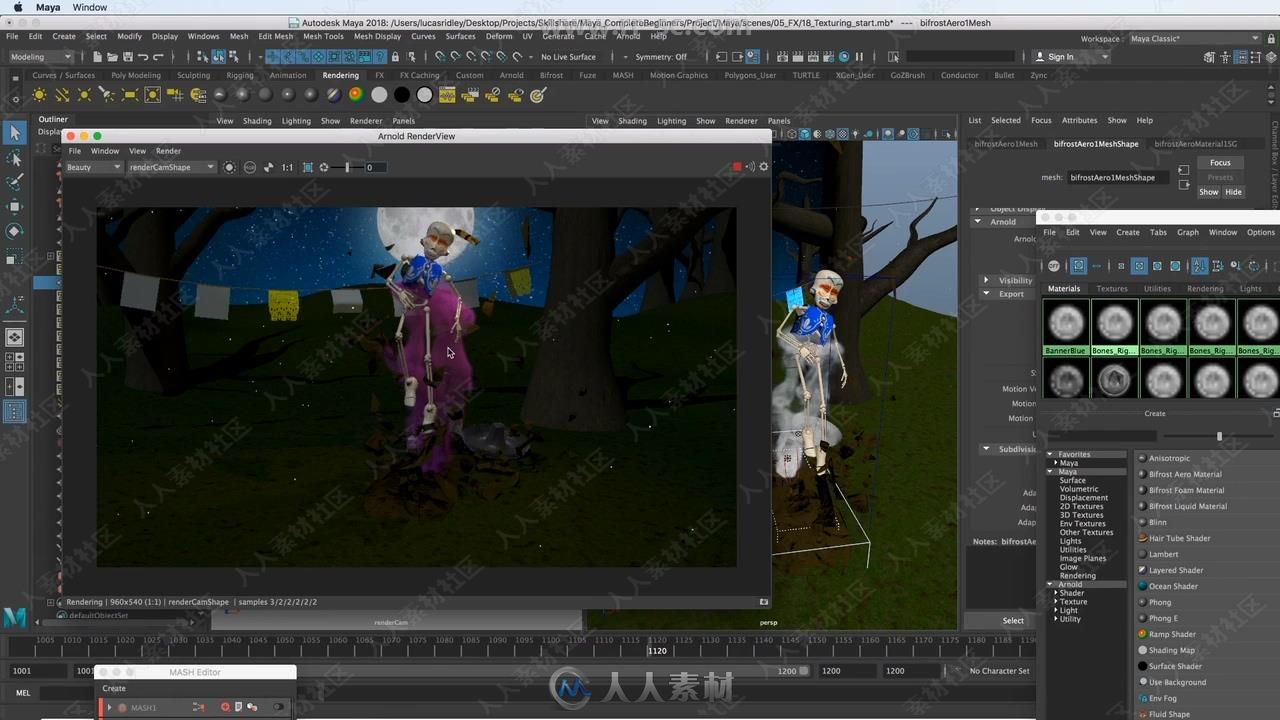Open a scene using the folder icon
Screen dimensions: 1280x720
tap(113, 57)
